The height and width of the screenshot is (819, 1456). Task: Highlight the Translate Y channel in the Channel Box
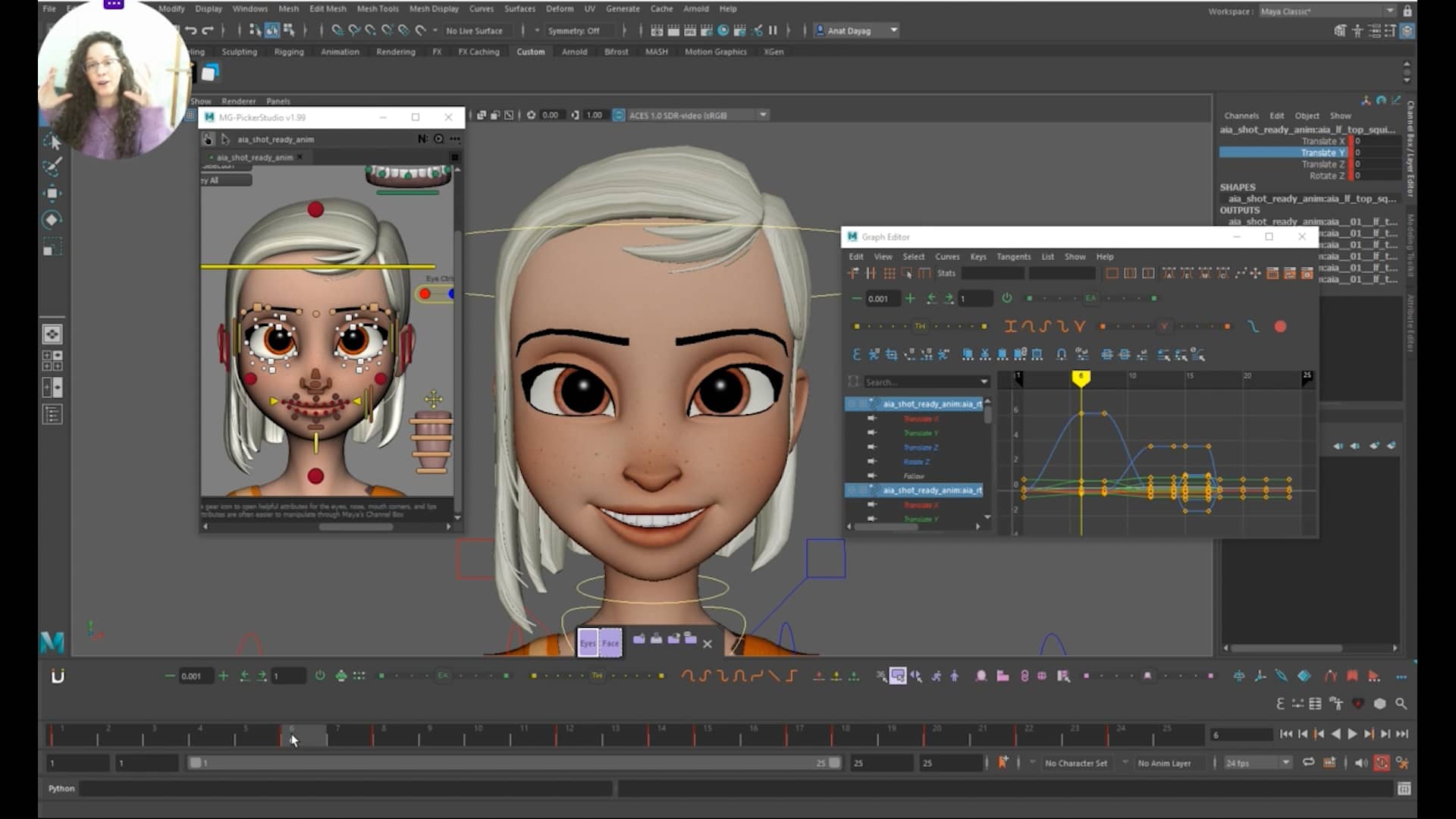(x=1323, y=152)
